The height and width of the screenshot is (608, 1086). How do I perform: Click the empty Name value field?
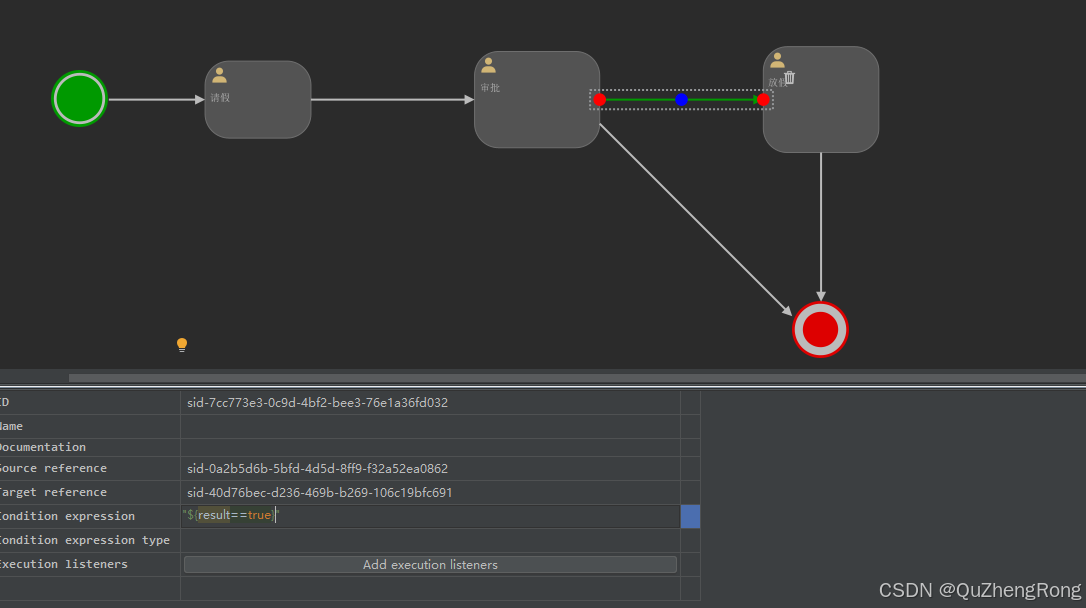pos(430,426)
